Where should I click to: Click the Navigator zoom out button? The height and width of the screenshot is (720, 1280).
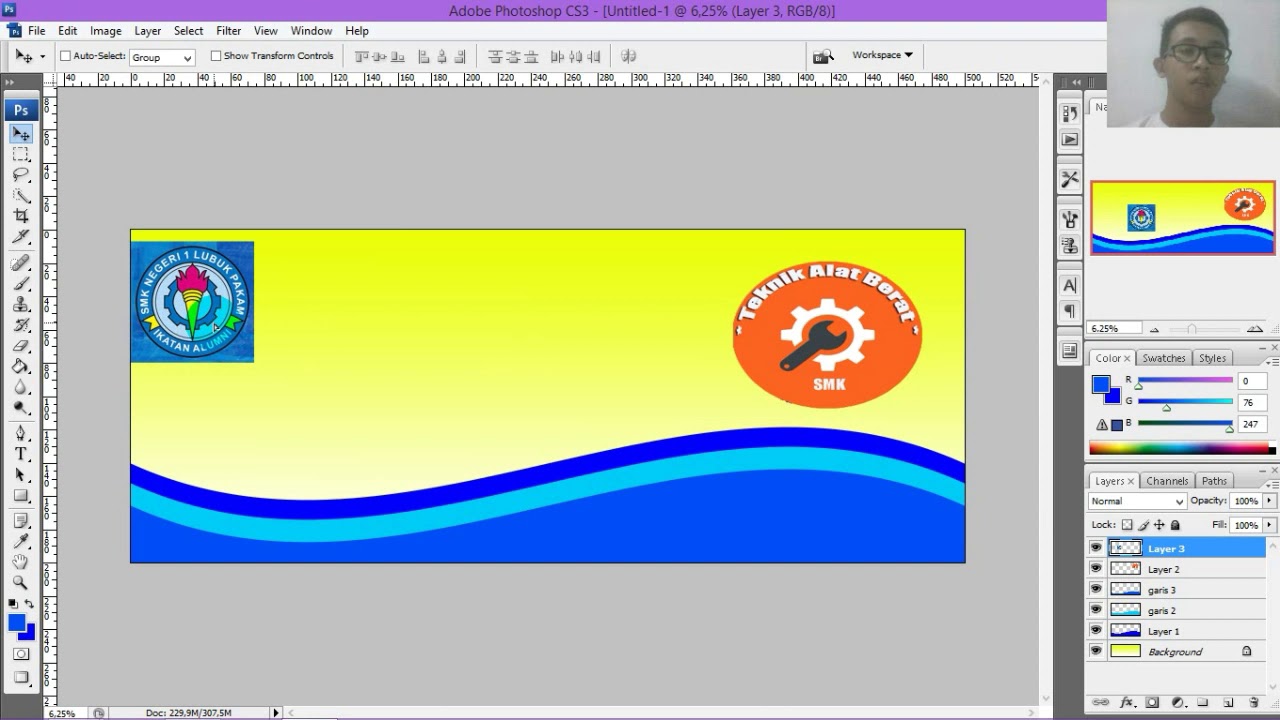point(1154,329)
